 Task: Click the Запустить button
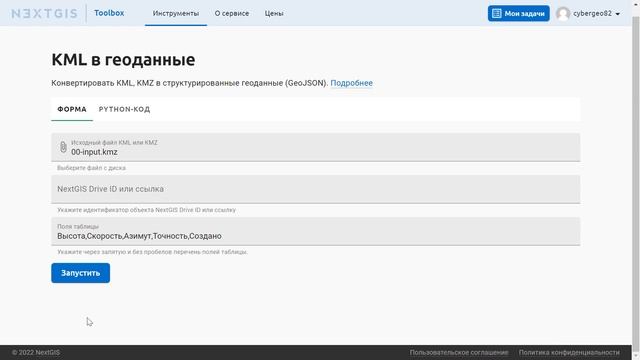(80, 273)
